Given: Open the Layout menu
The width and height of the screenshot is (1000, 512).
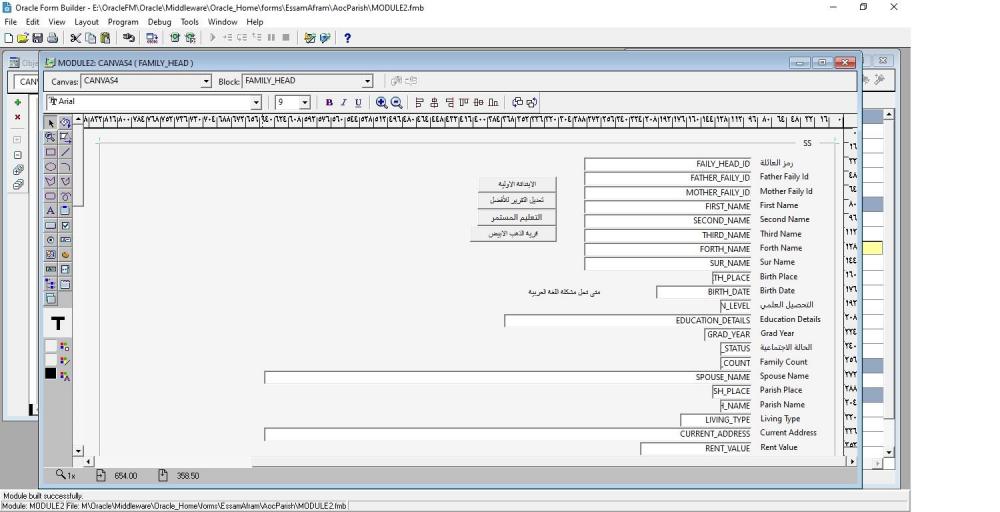Looking at the screenshot, I should [x=86, y=21].
